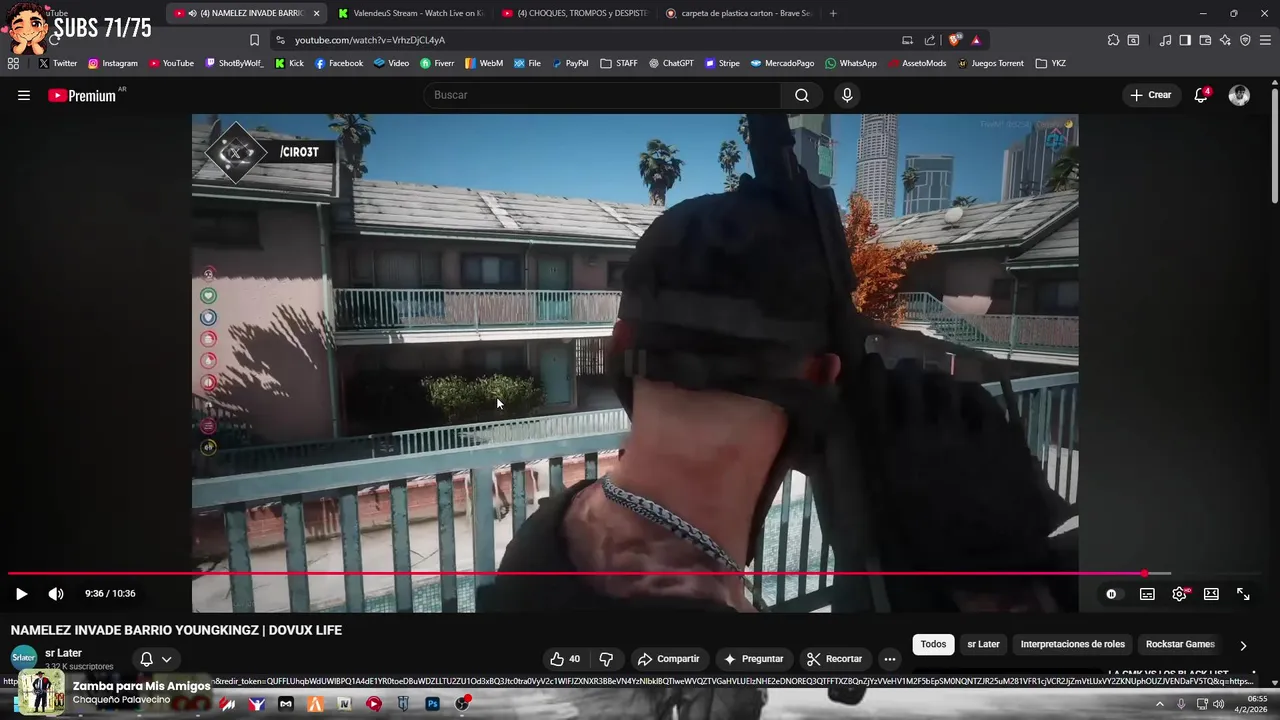Open Brave Shields lion icon
Screen dimensions: 1280x720
(x=955, y=40)
